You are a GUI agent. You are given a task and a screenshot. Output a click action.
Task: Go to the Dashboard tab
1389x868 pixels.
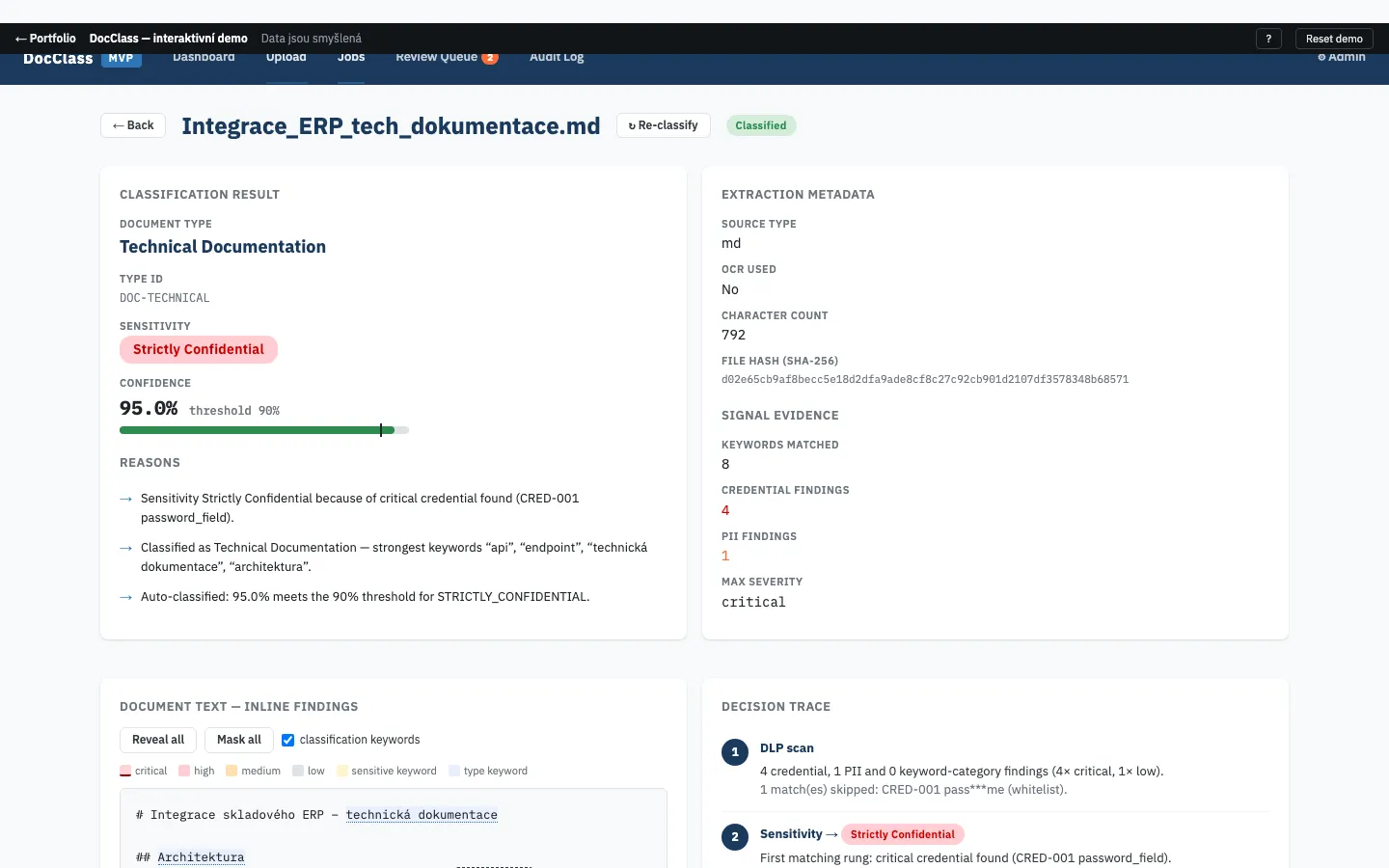(x=204, y=57)
